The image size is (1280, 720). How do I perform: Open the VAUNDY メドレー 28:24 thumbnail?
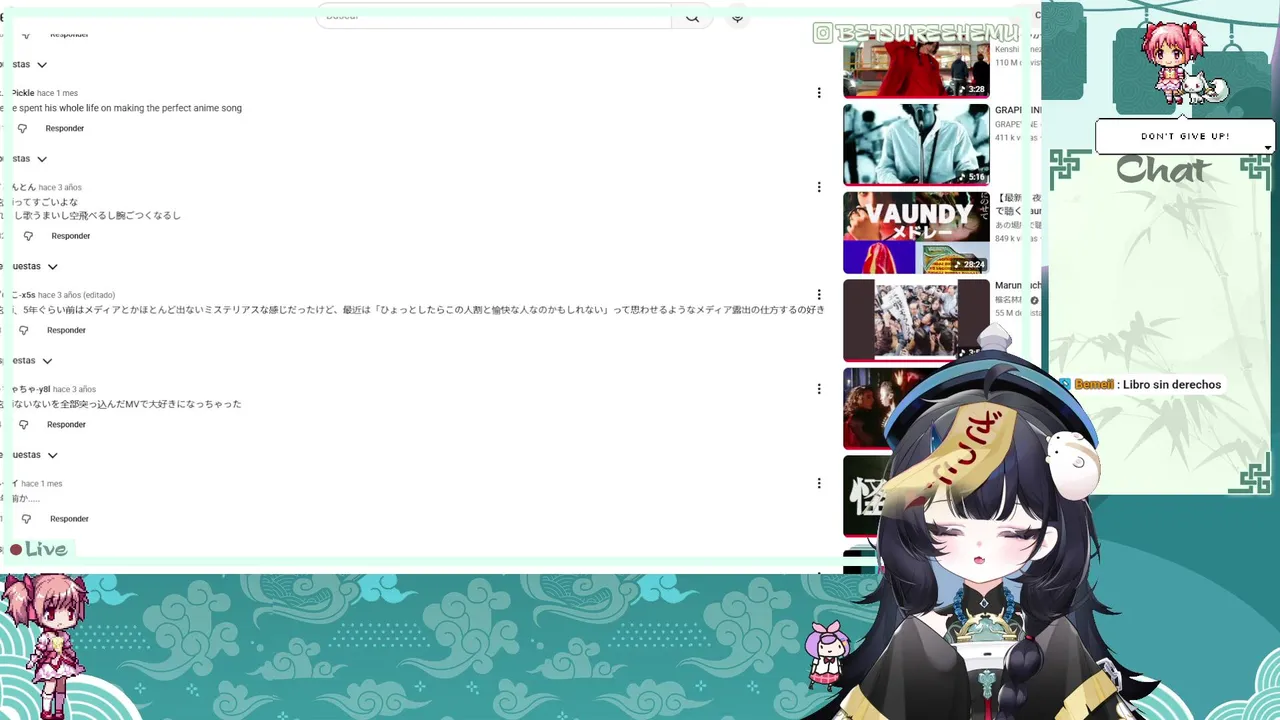click(x=916, y=232)
